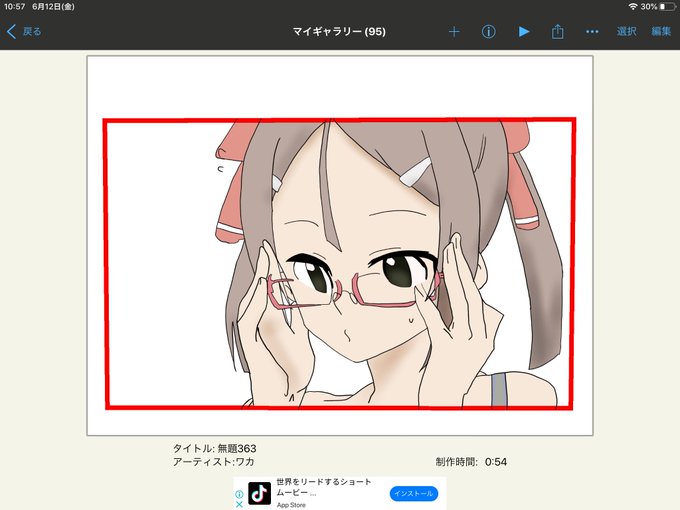Tap the Wi-Fi status icon
Screen dimensions: 680x510
click(633, 7)
